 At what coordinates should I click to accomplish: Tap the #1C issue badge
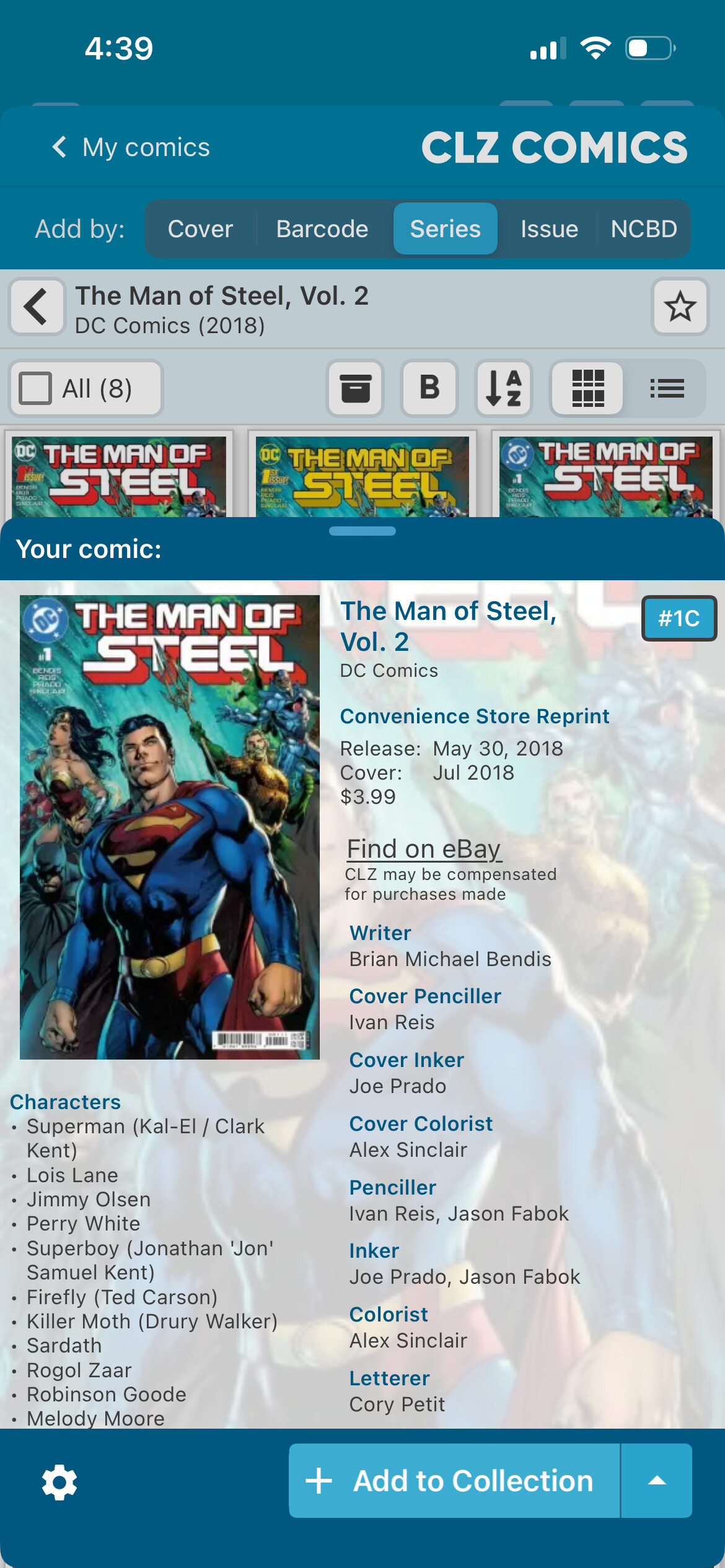(679, 618)
